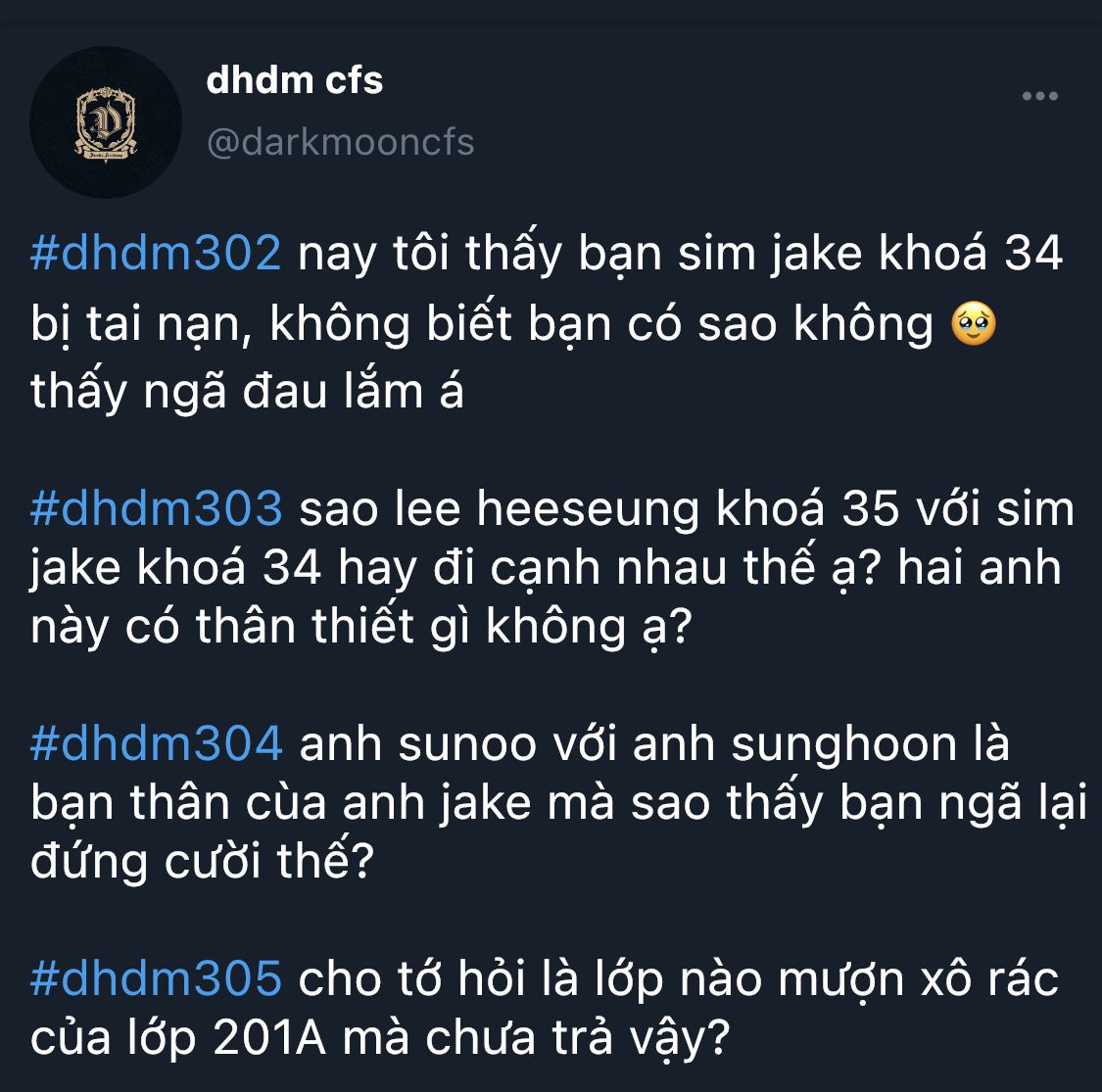This screenshot has height=1092, width=1102.
Task: Open the #dhdm302 hashtag
Action: [x=156, y=253]
